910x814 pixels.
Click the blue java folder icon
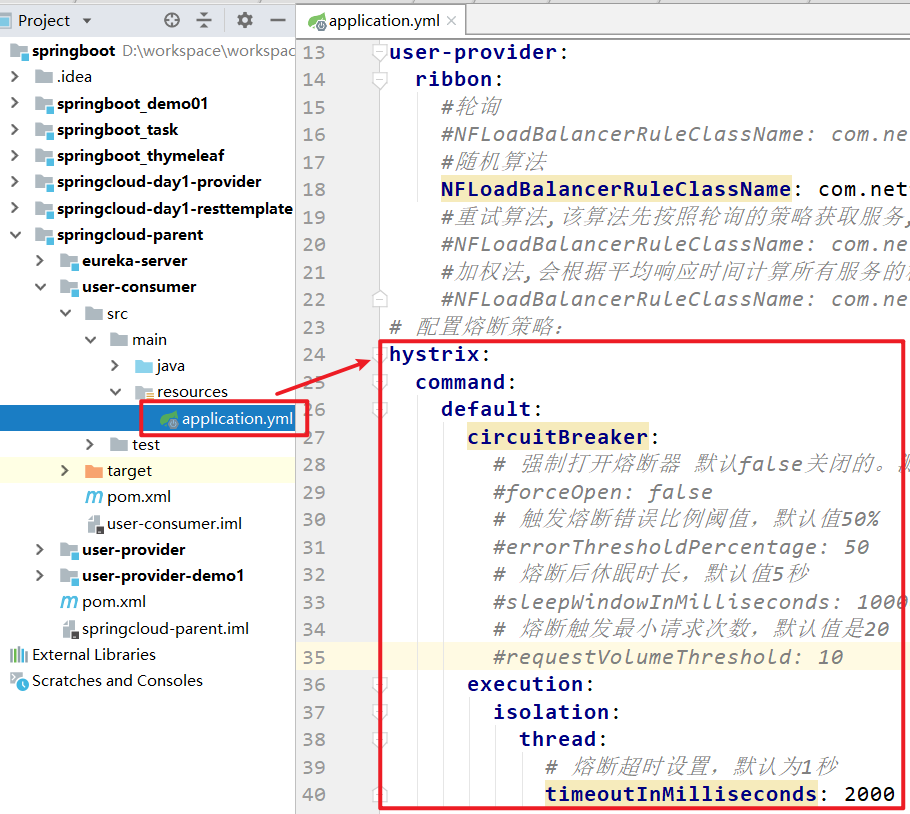pyautogui.click(x=144, y=366)
